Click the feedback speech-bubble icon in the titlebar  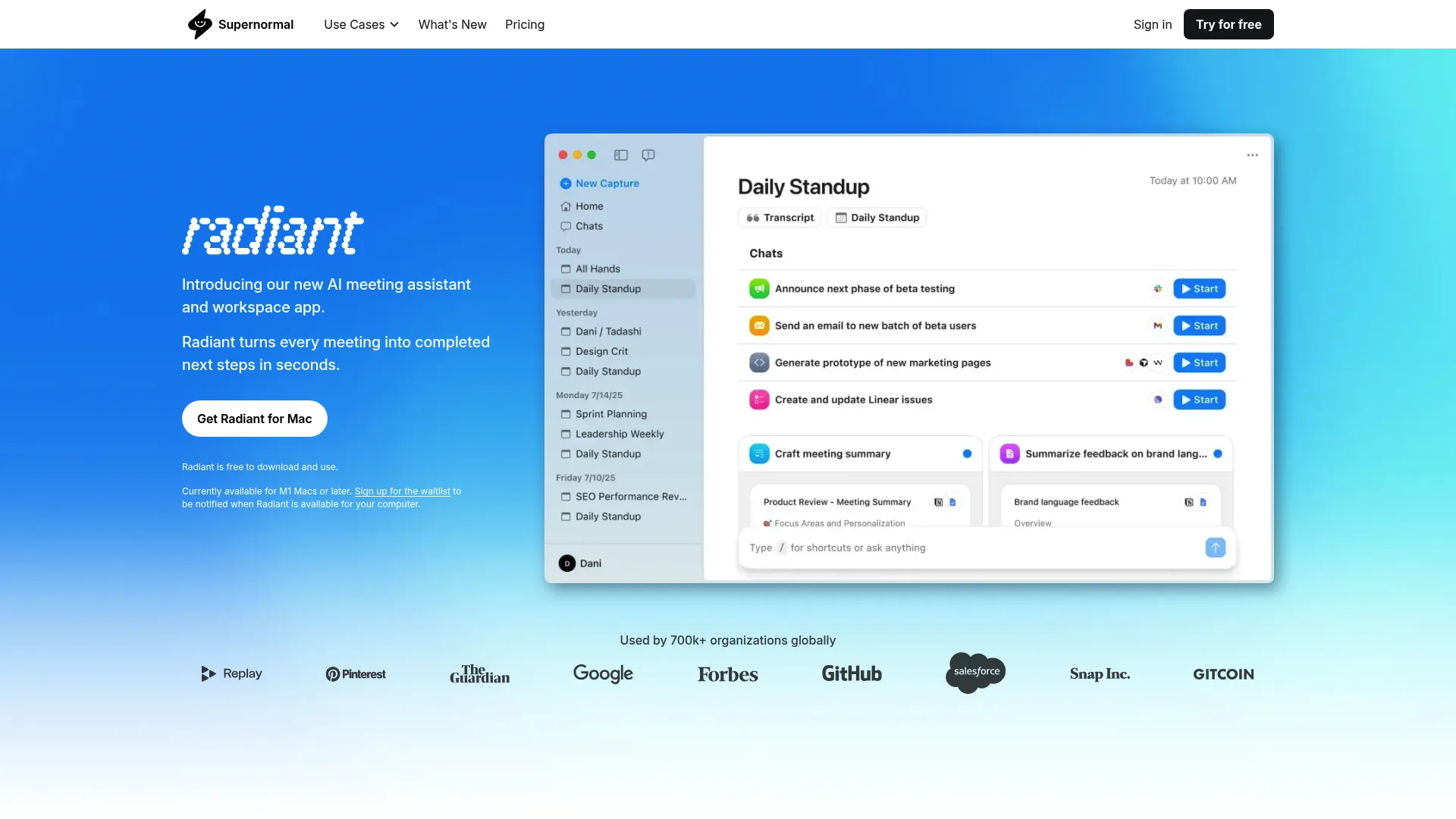click(648, 155)
